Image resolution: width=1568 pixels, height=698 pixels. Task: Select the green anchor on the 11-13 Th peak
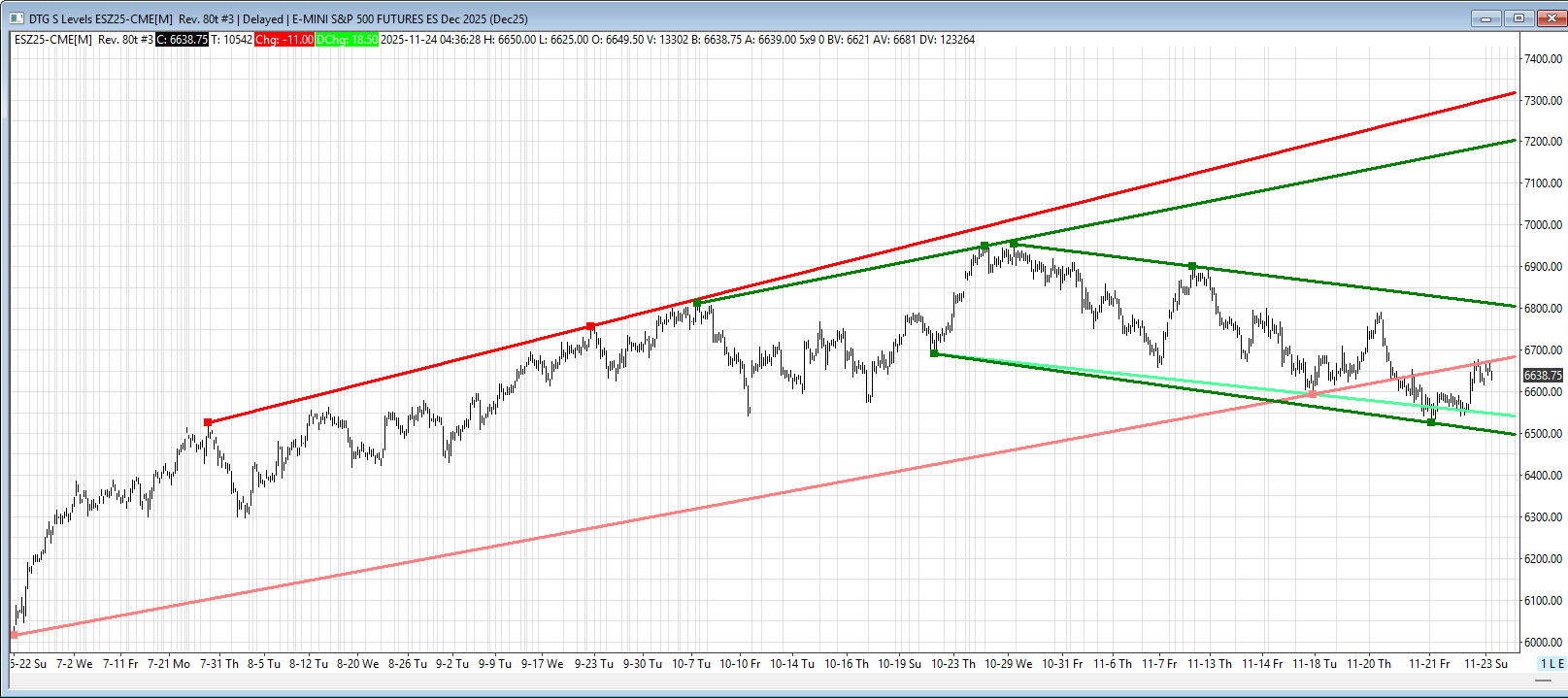1192,266
